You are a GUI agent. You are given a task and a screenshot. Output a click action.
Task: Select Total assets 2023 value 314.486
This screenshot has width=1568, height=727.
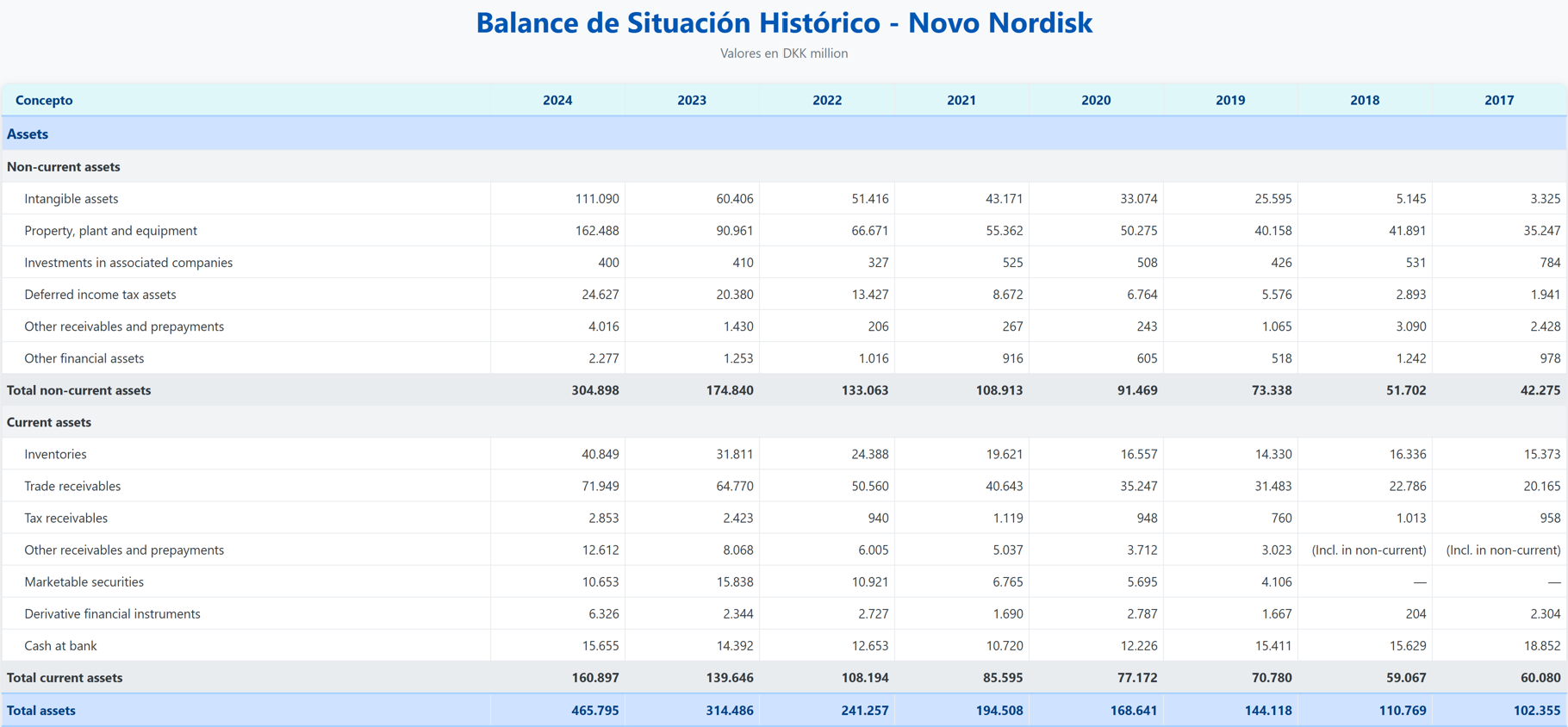tap(730, 710)
